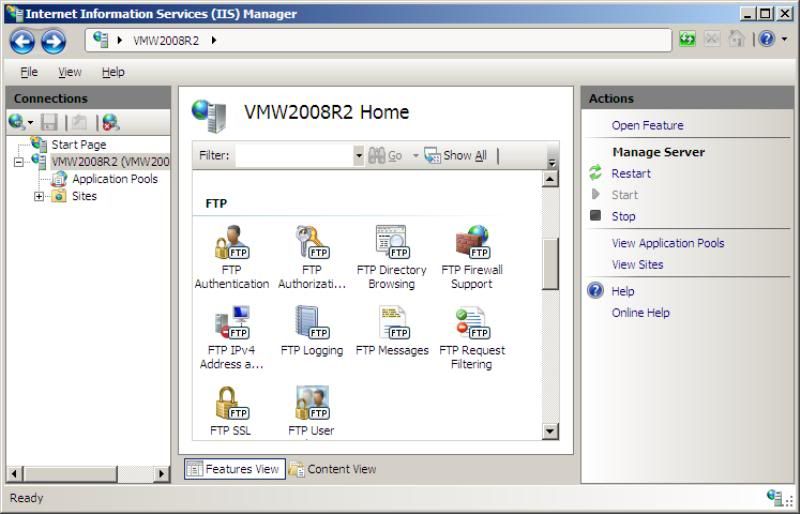800x514 pixels.
Task: Click the blue Help icon in Actions
Action: tap(595, 290)
